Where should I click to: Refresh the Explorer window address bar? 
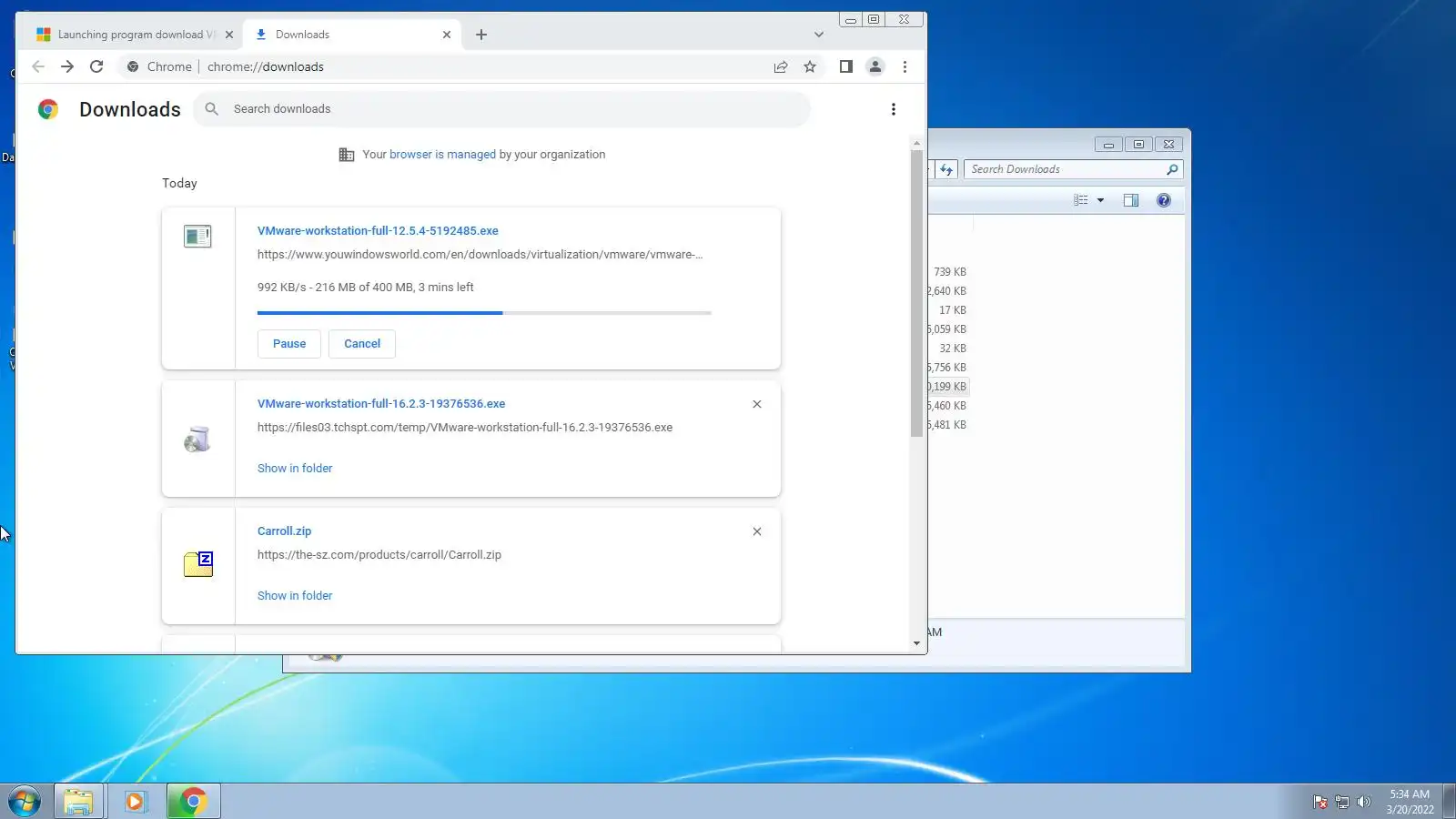coord(946,169)
